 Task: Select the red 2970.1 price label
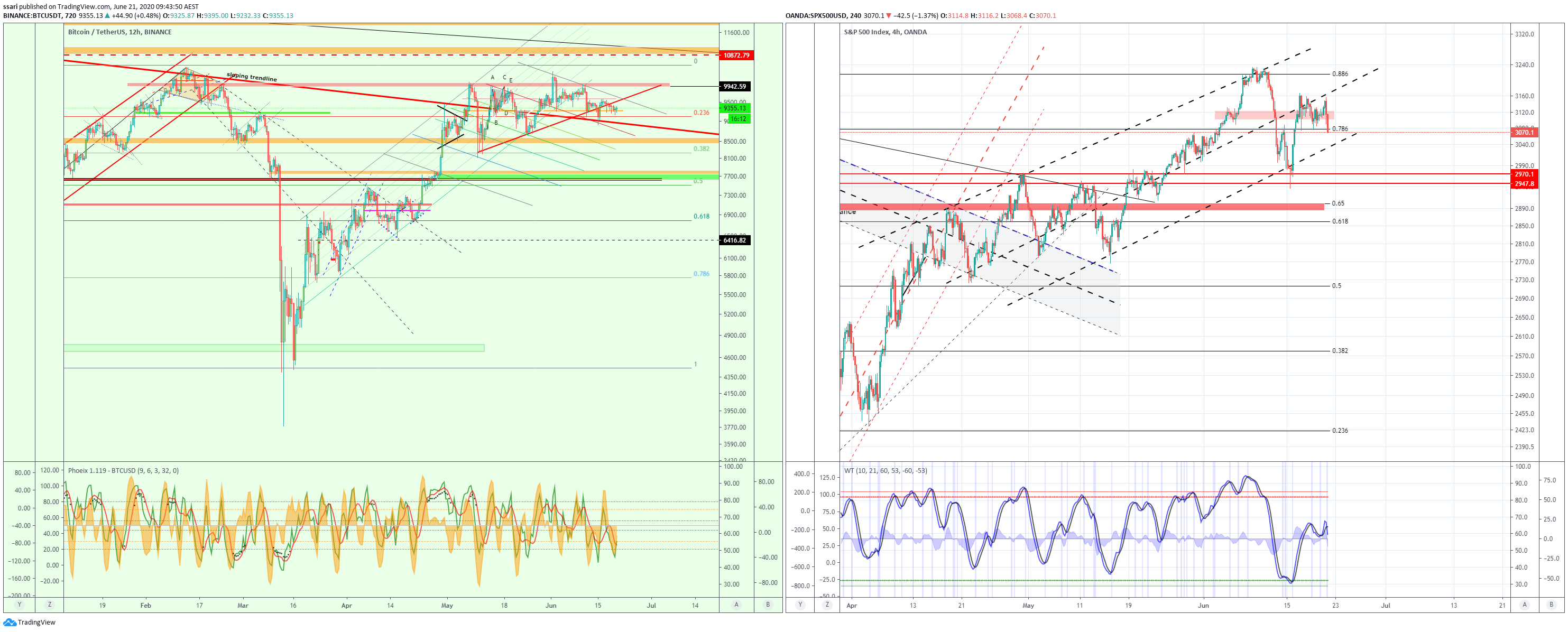(x=1524, y=174)
